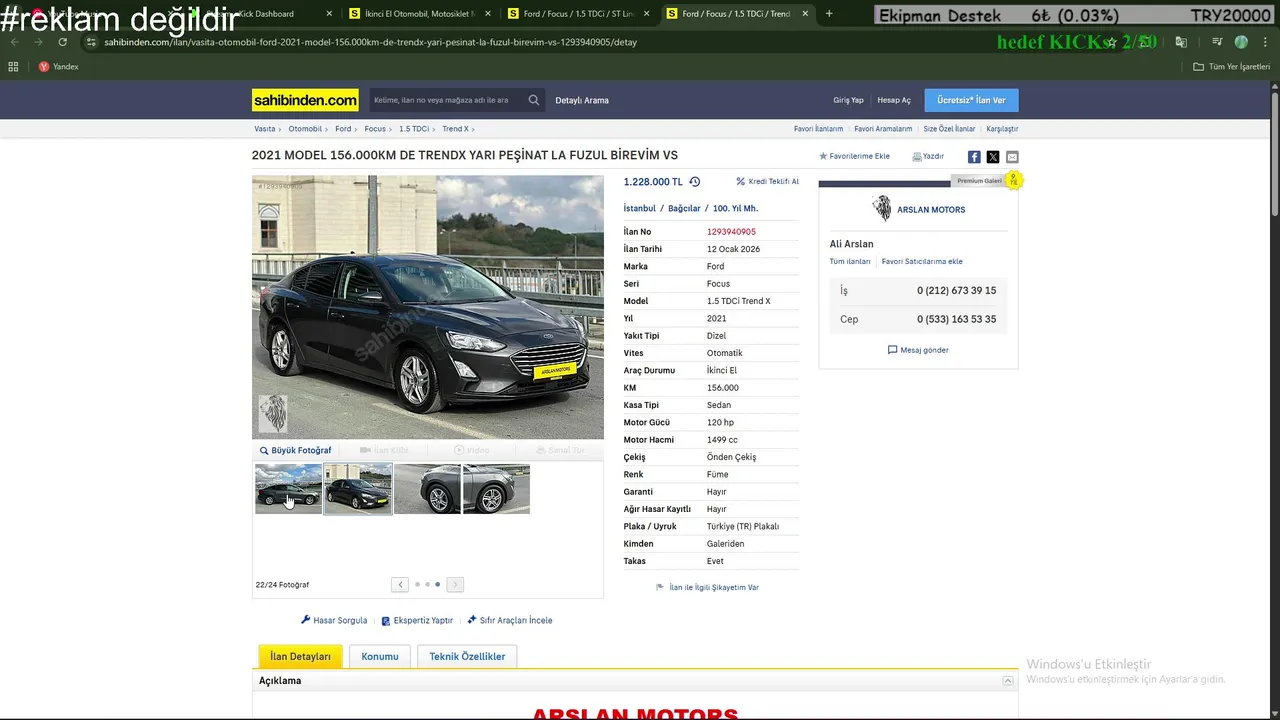
Task: Click Ford breadcrumb
Action: click(343, 129)
